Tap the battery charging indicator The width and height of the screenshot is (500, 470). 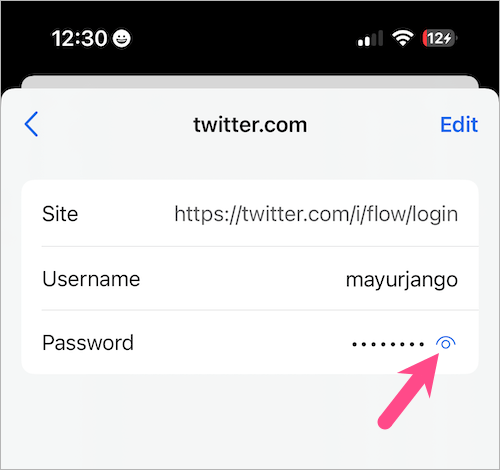point(439,38)
